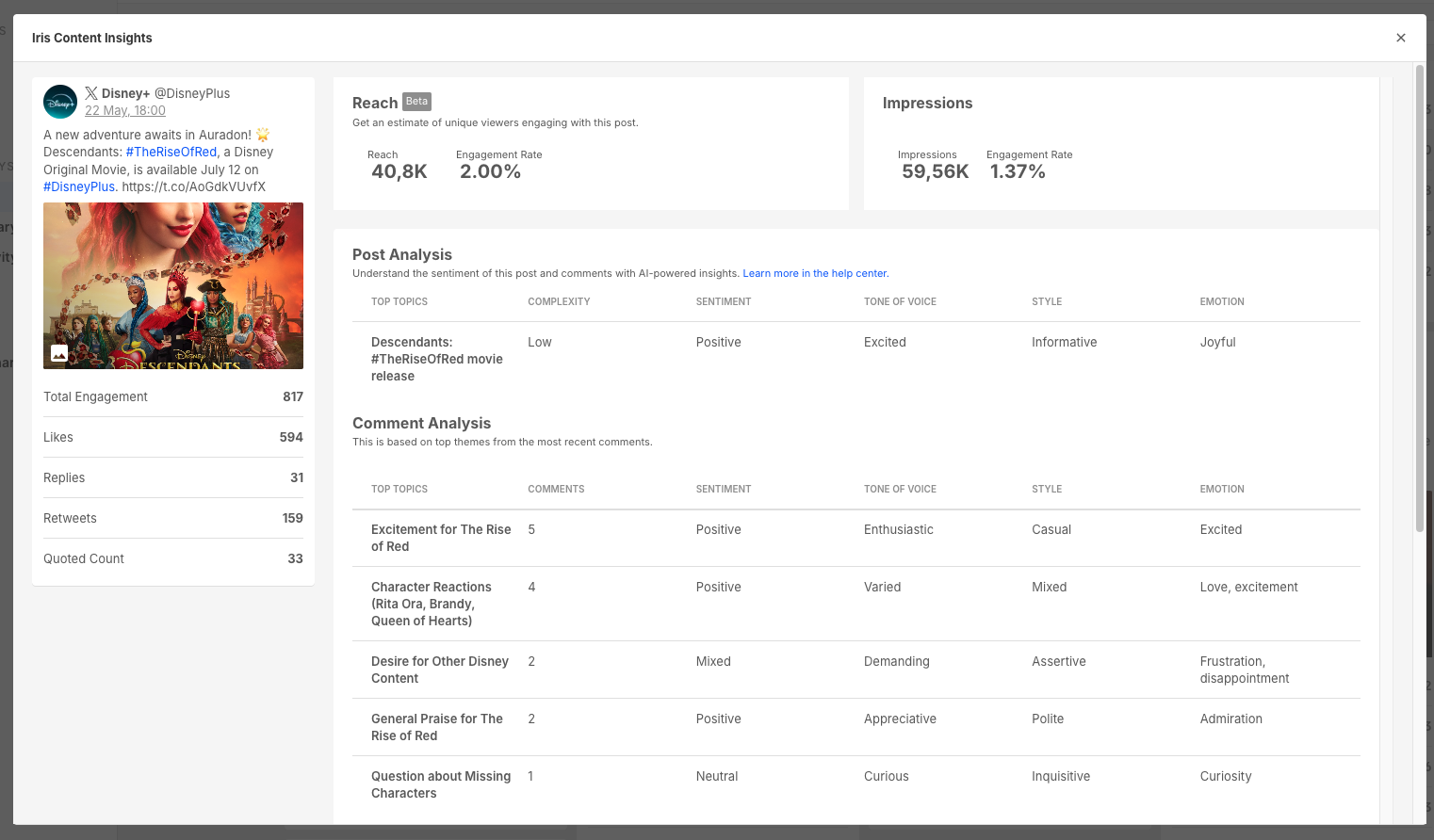This screenshot has height=840, width=1434.
Task: Click the dialog's vertical scrollbar
Action: click(x=1420, y=299)
